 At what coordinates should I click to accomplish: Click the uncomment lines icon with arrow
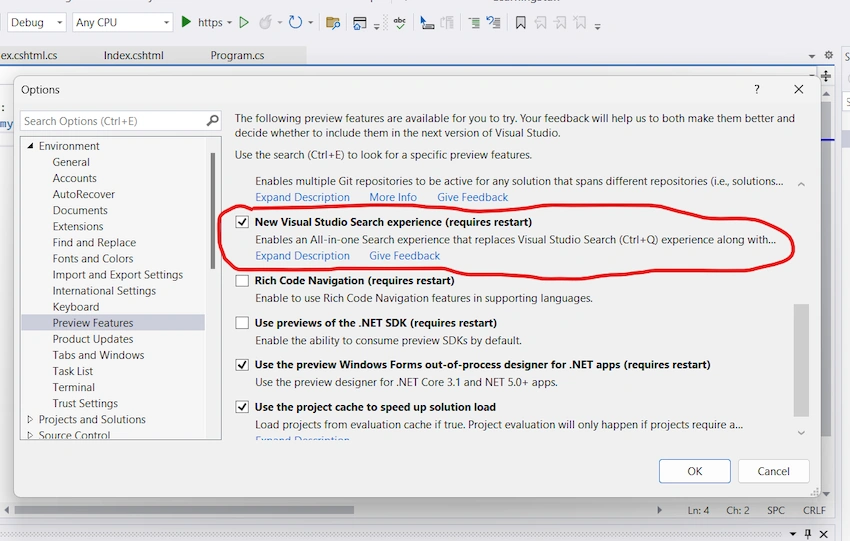point(493,23)
